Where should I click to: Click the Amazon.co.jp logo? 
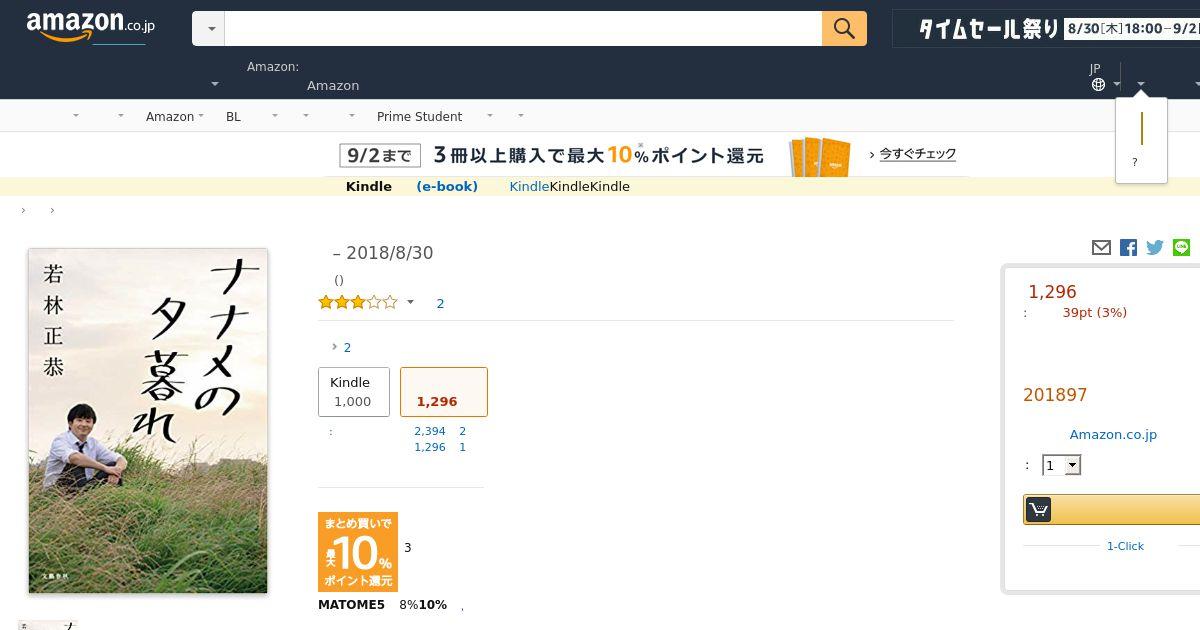90,27
